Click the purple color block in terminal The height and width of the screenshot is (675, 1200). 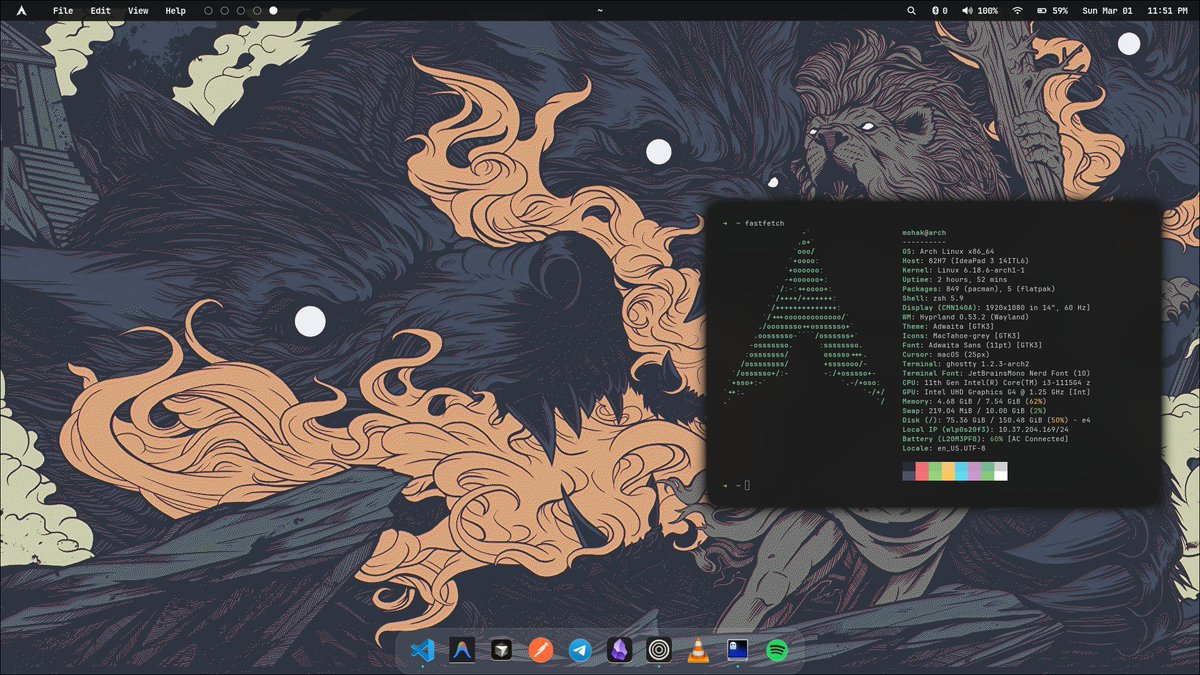[x=974, y=471]
